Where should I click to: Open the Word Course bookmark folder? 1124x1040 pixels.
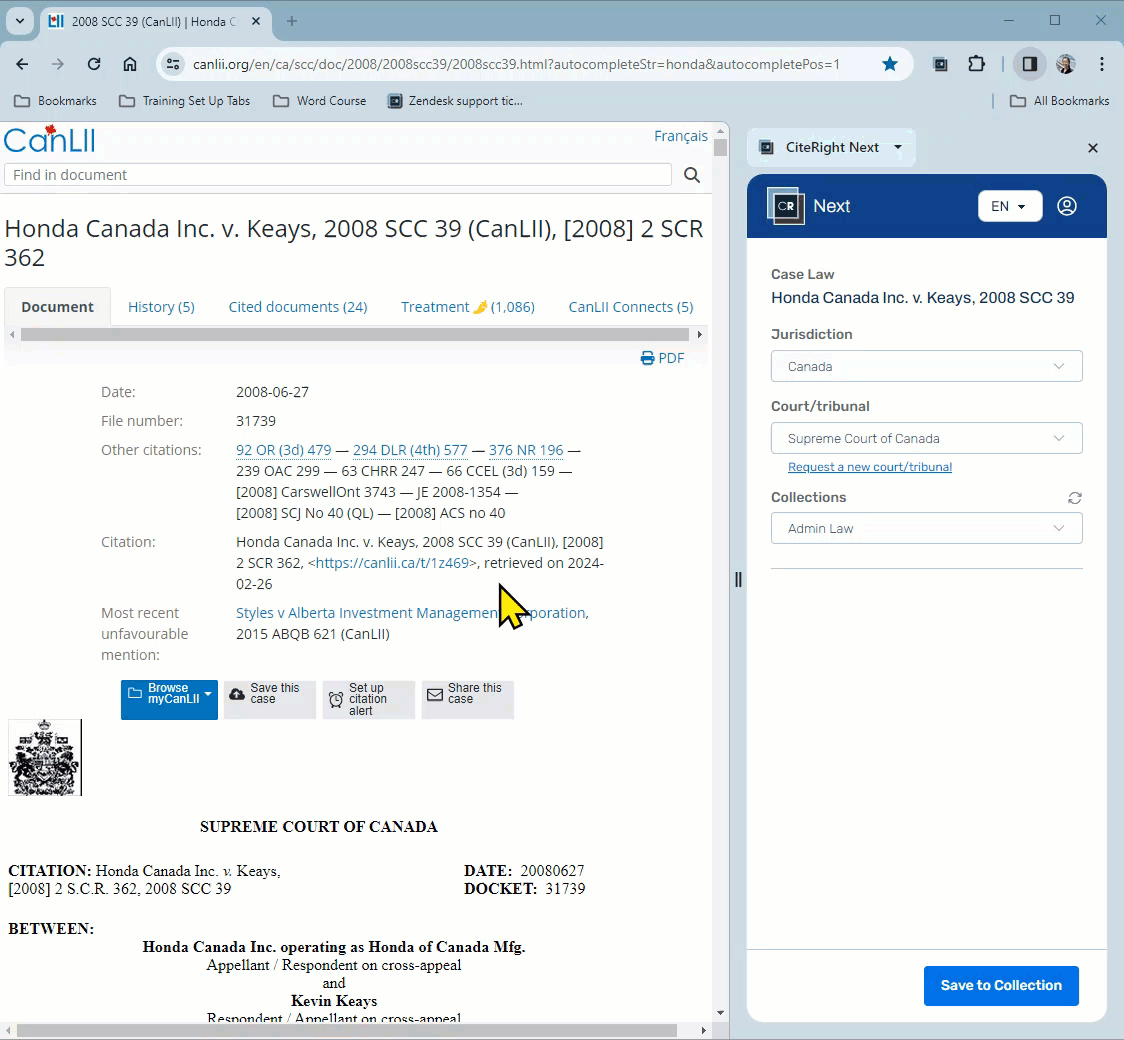320,101
